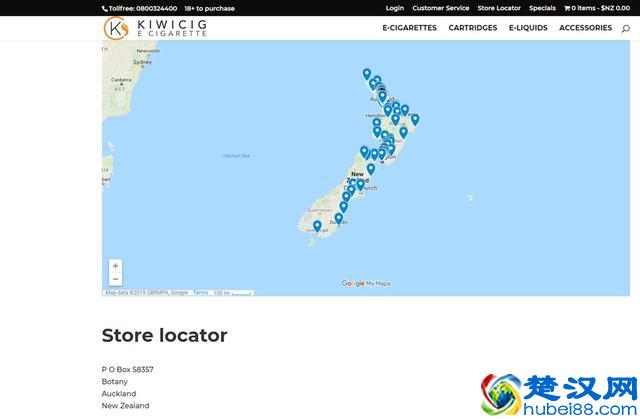640x419 pixels.
Task: Open the Accessories menu
Action: click(585, 28)
